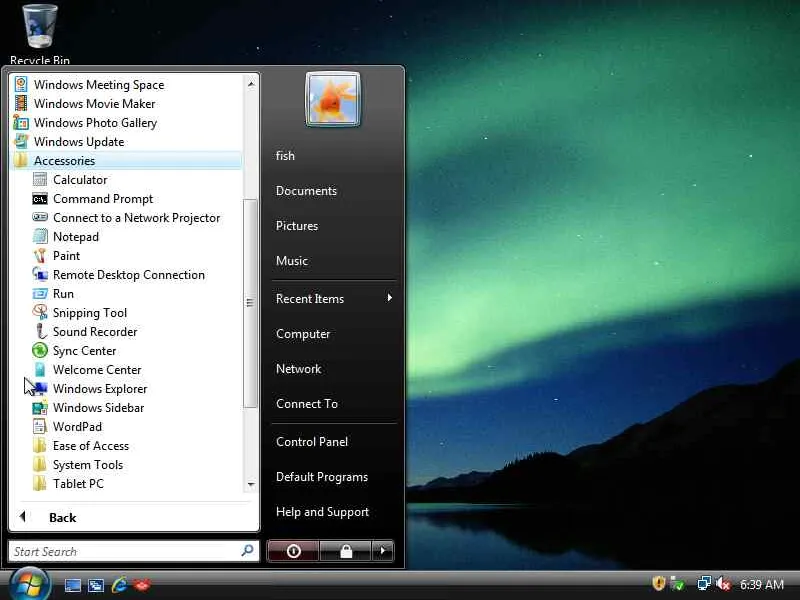Launch Internet Explorer from Quick Launch

tap(119, 585)
